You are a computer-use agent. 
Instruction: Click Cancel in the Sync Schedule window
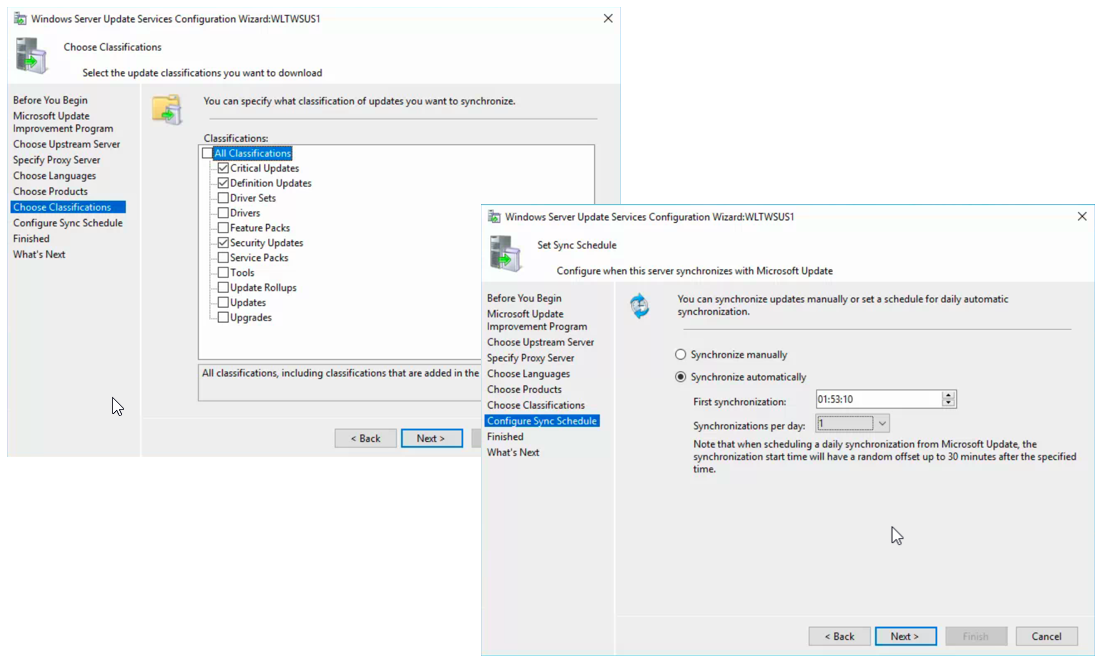(x=1046, y=636)
